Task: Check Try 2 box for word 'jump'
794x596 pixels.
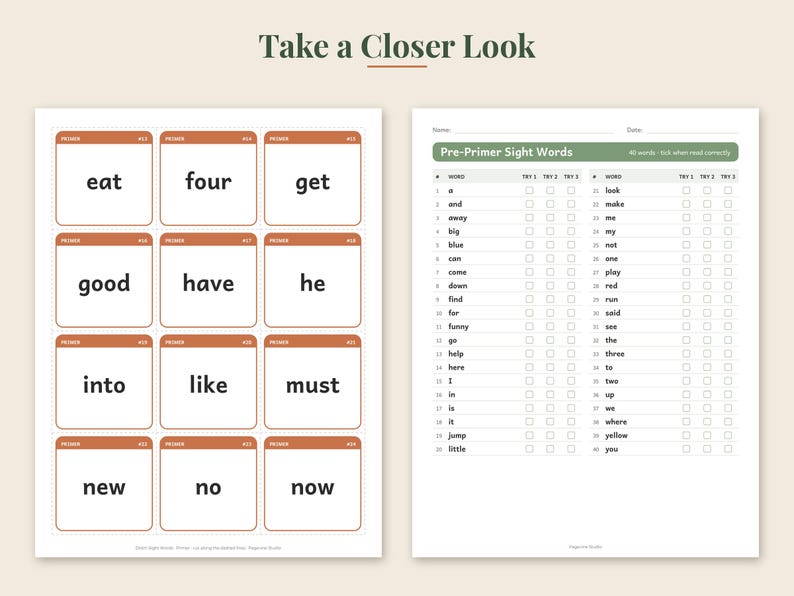Action: 550,435
